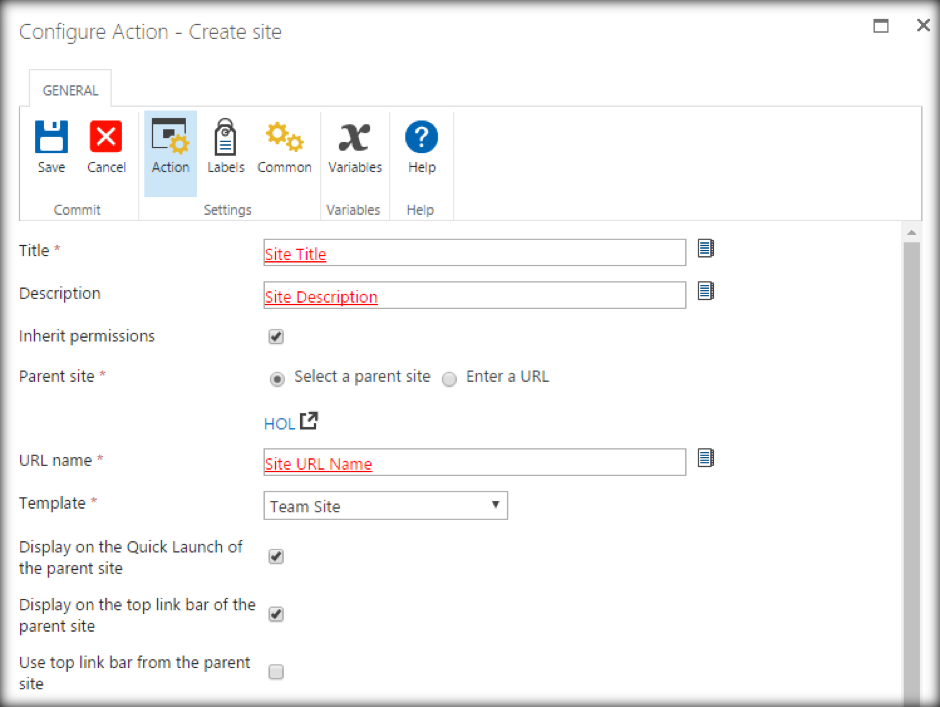Choose the Enter a URL radio option
The image size is (940, 707).
(x=450, y=379)
